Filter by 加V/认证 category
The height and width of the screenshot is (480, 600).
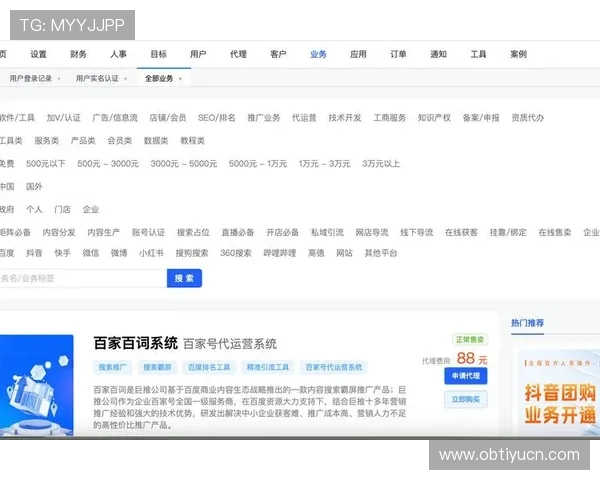click(x=64, y=118)
